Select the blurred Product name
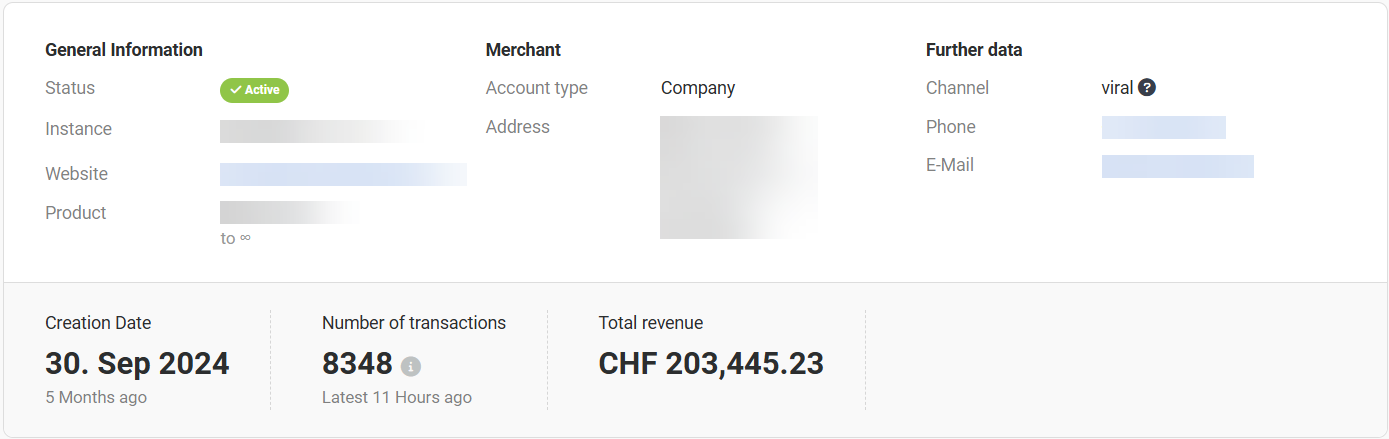The height and width of the screenshot is (439, 1389). [x=290, y=212]
